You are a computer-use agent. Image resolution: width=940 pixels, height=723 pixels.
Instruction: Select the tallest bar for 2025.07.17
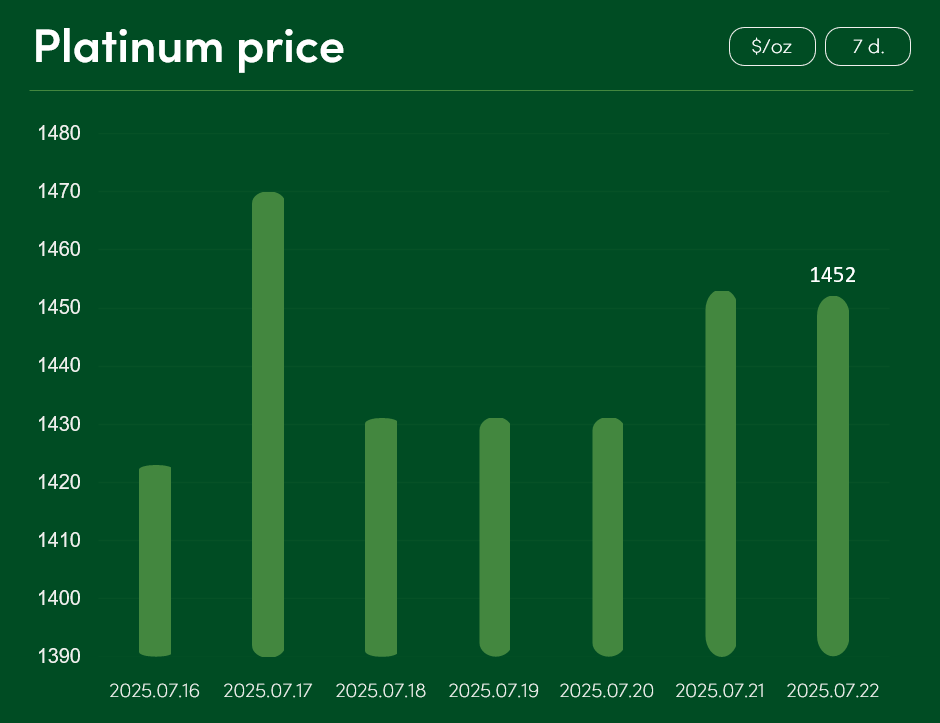[268, 424]
